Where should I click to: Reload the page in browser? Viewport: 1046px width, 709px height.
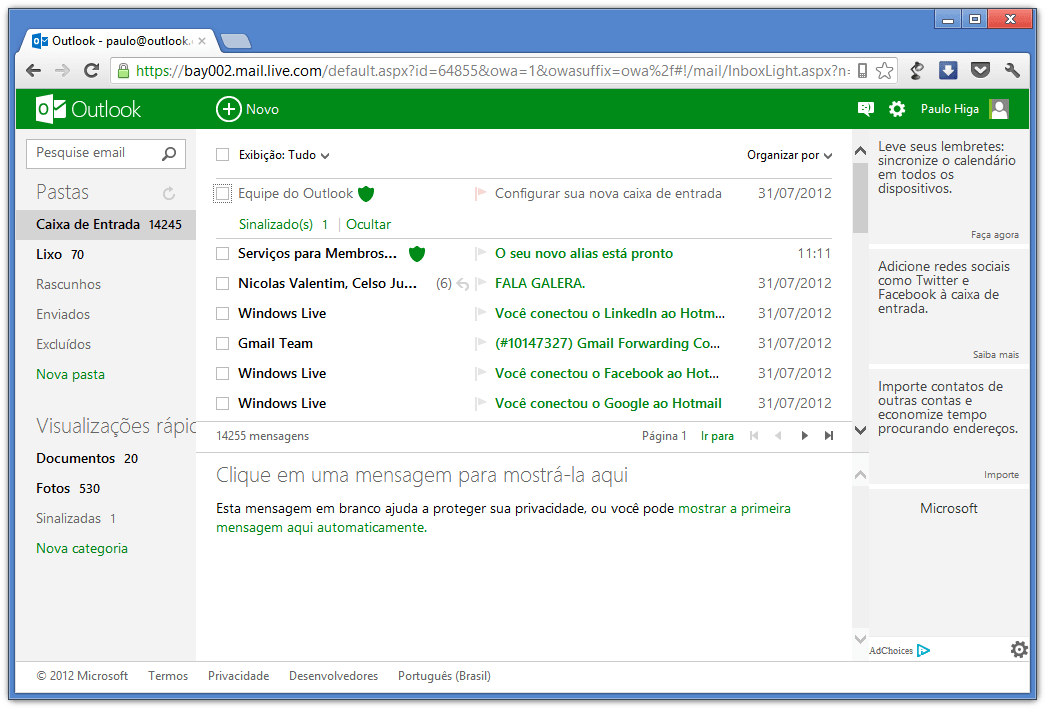(x=91, y=71)
